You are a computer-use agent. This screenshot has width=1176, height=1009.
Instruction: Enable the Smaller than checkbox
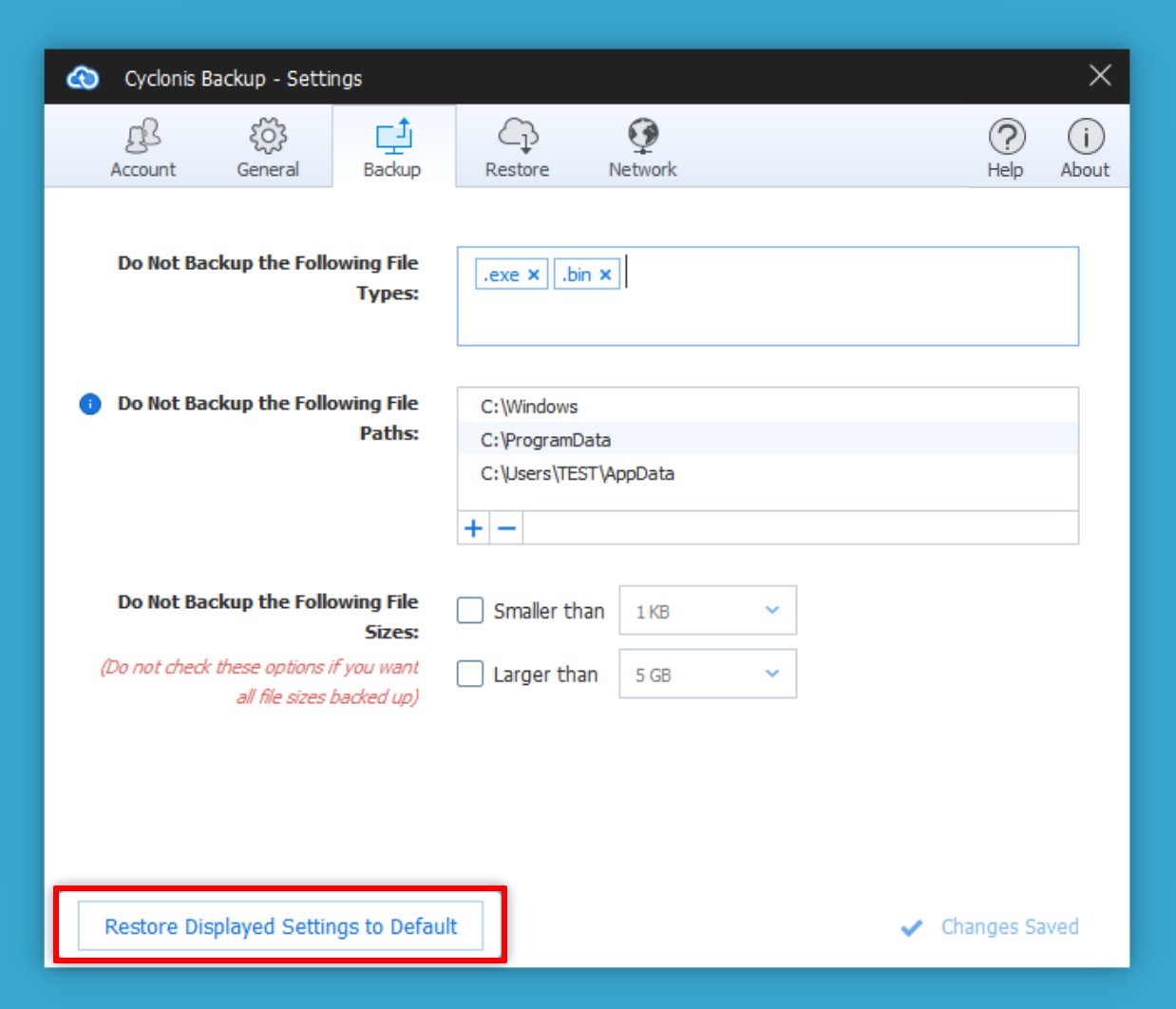coord(470,610)
